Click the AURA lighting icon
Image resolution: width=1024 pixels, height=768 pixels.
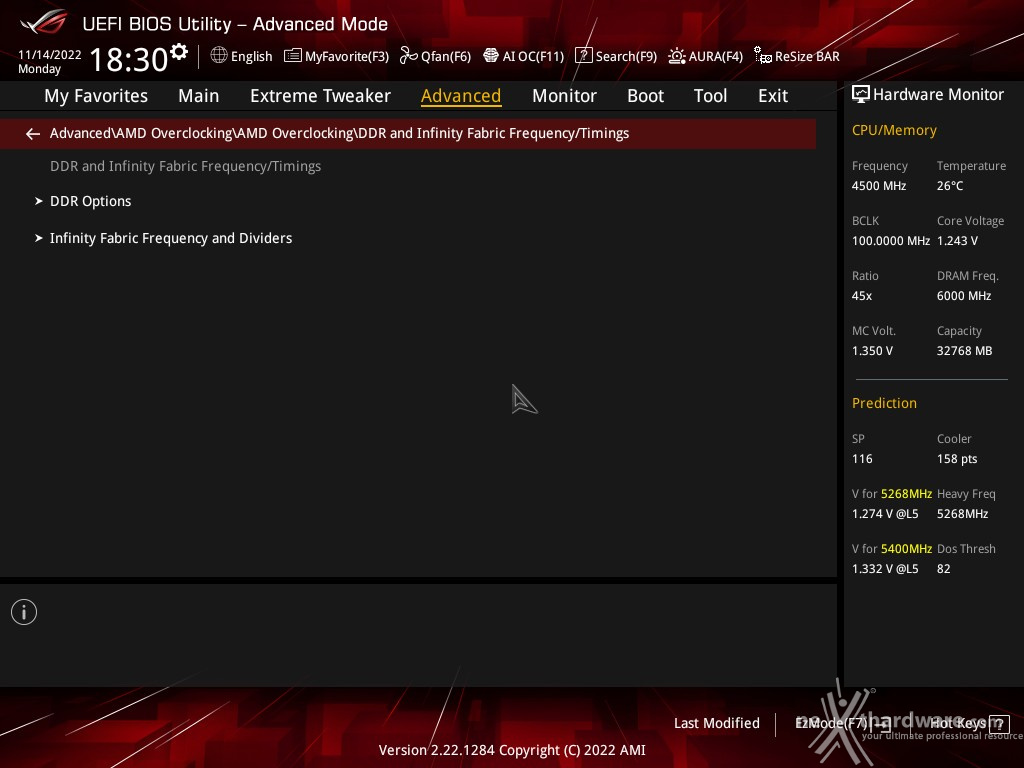[x=677, y=56]
